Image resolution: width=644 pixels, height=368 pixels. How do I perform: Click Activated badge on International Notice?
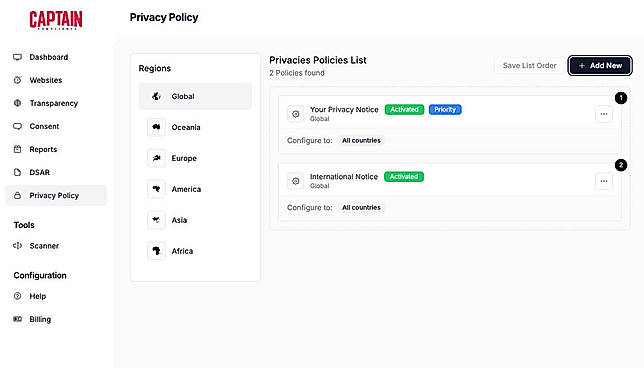(404, 177)
